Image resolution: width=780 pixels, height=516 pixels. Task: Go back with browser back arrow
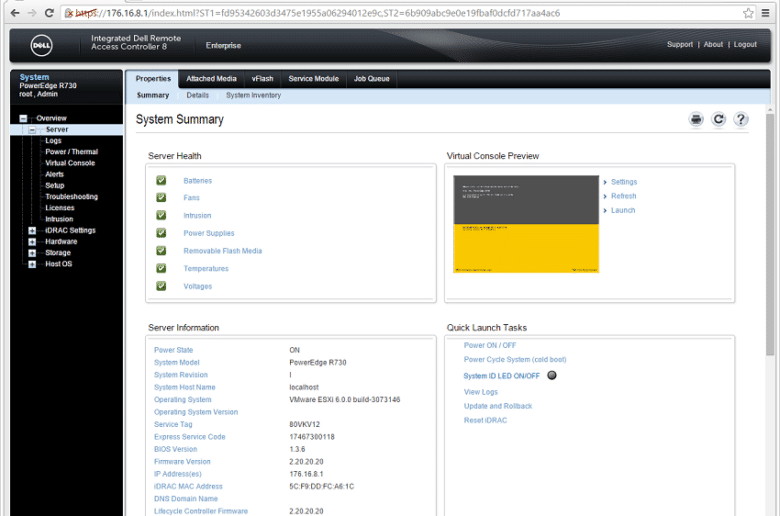click(15, 13)
